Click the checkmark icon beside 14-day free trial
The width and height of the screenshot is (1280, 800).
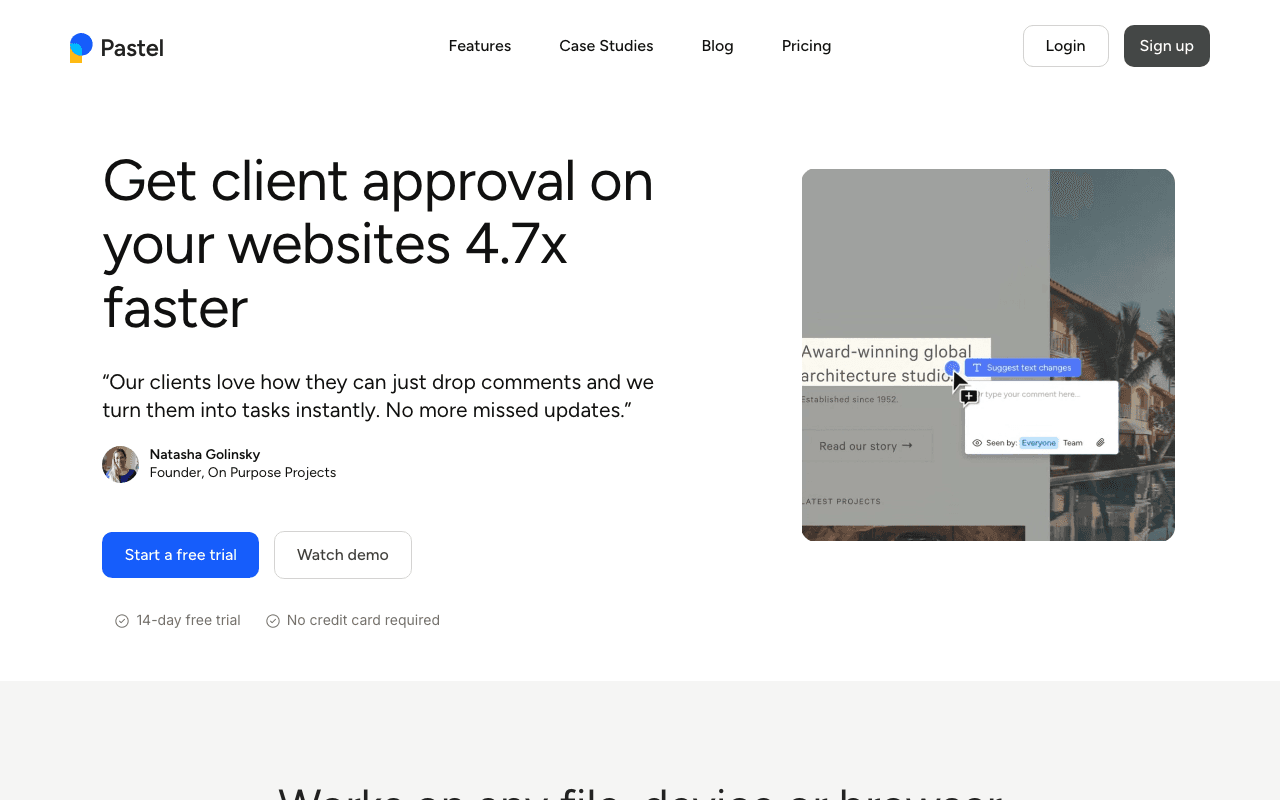pos(122,621)
